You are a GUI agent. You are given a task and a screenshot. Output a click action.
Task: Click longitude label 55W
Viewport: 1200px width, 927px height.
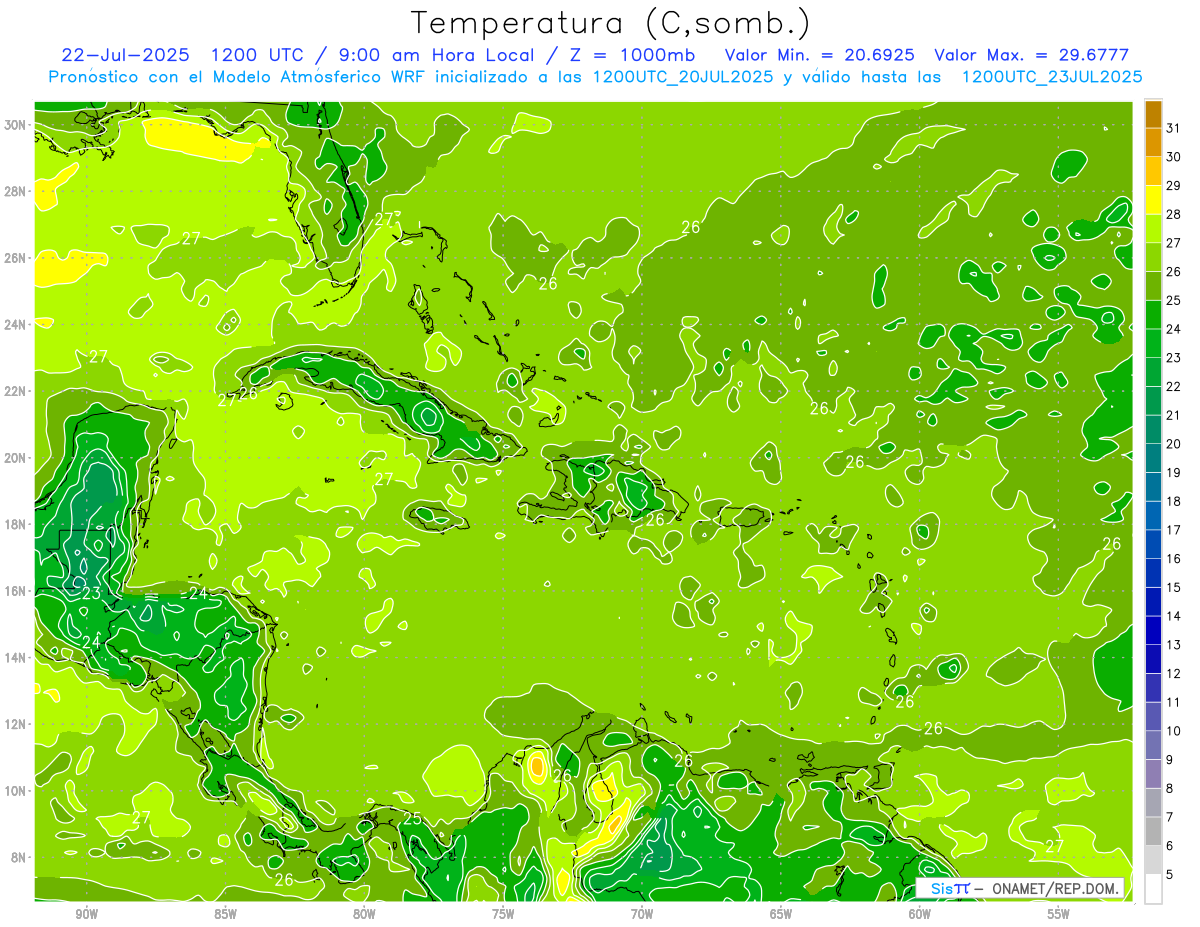click(1059, 914)
